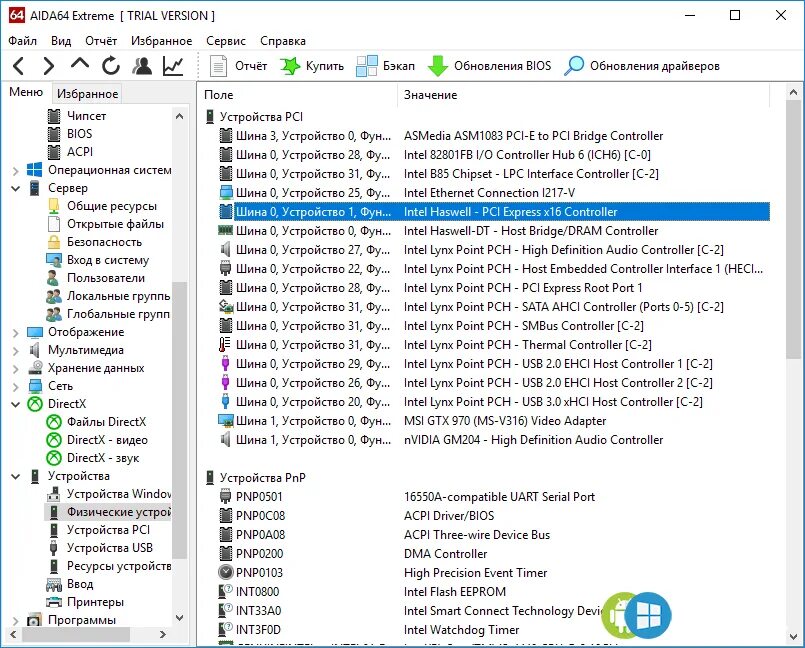Screen dimensions: 805x648
Task: Open Открытые файлы in the tree
Action: 116,224
